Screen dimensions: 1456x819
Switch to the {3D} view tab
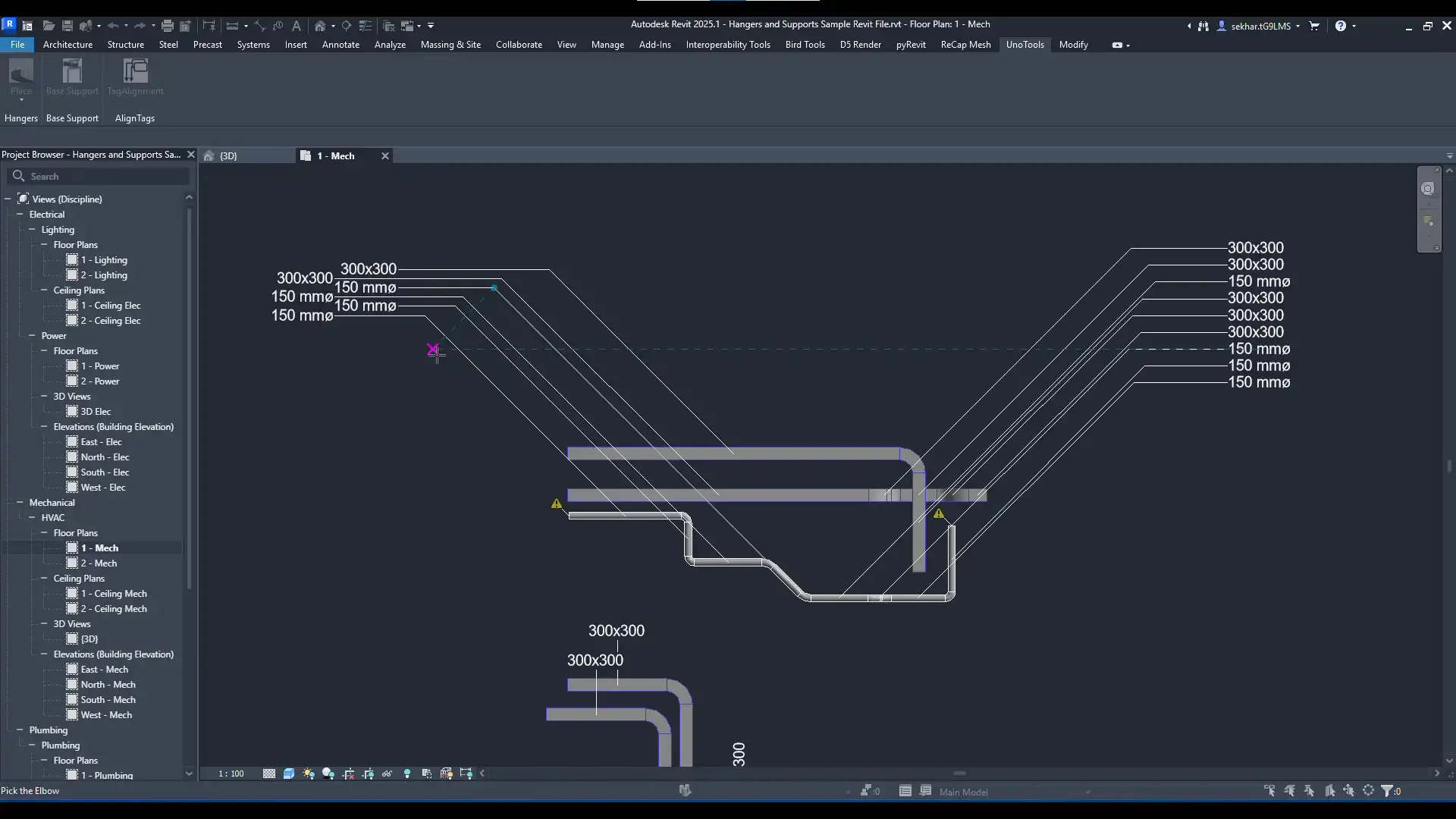pos(228,155)
